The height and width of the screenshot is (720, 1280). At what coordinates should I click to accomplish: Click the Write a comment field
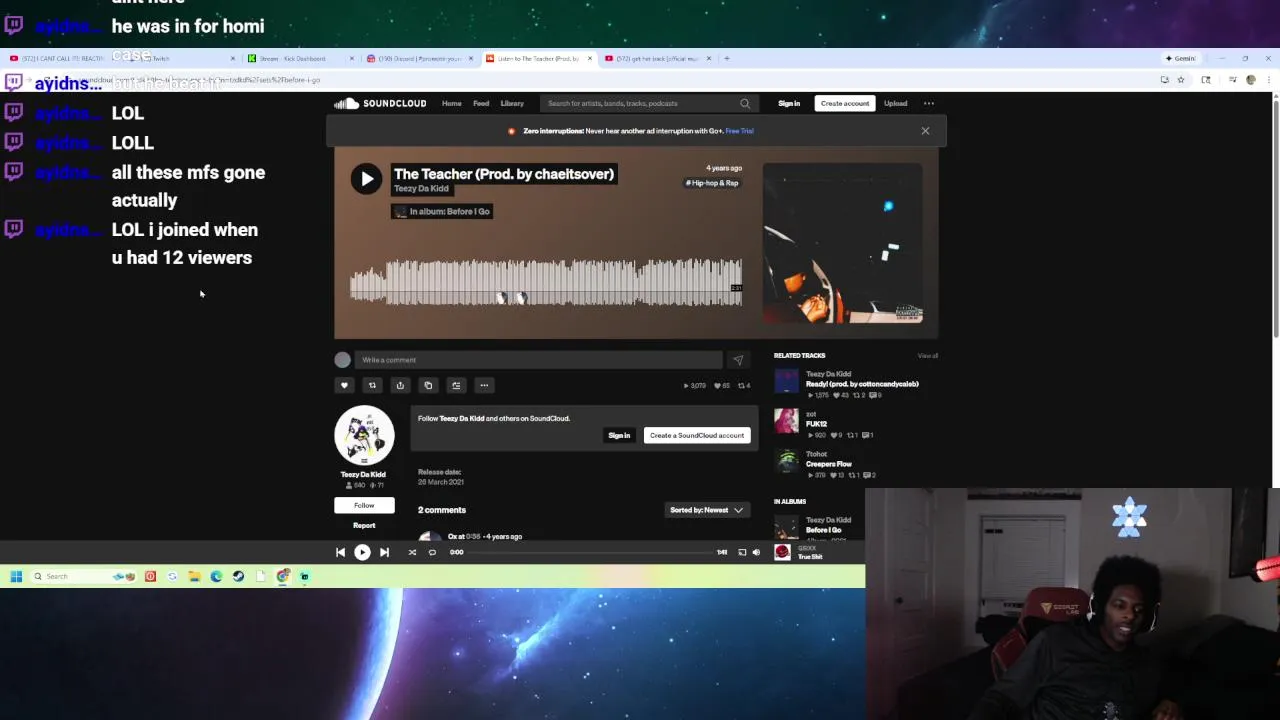point(538,360)
